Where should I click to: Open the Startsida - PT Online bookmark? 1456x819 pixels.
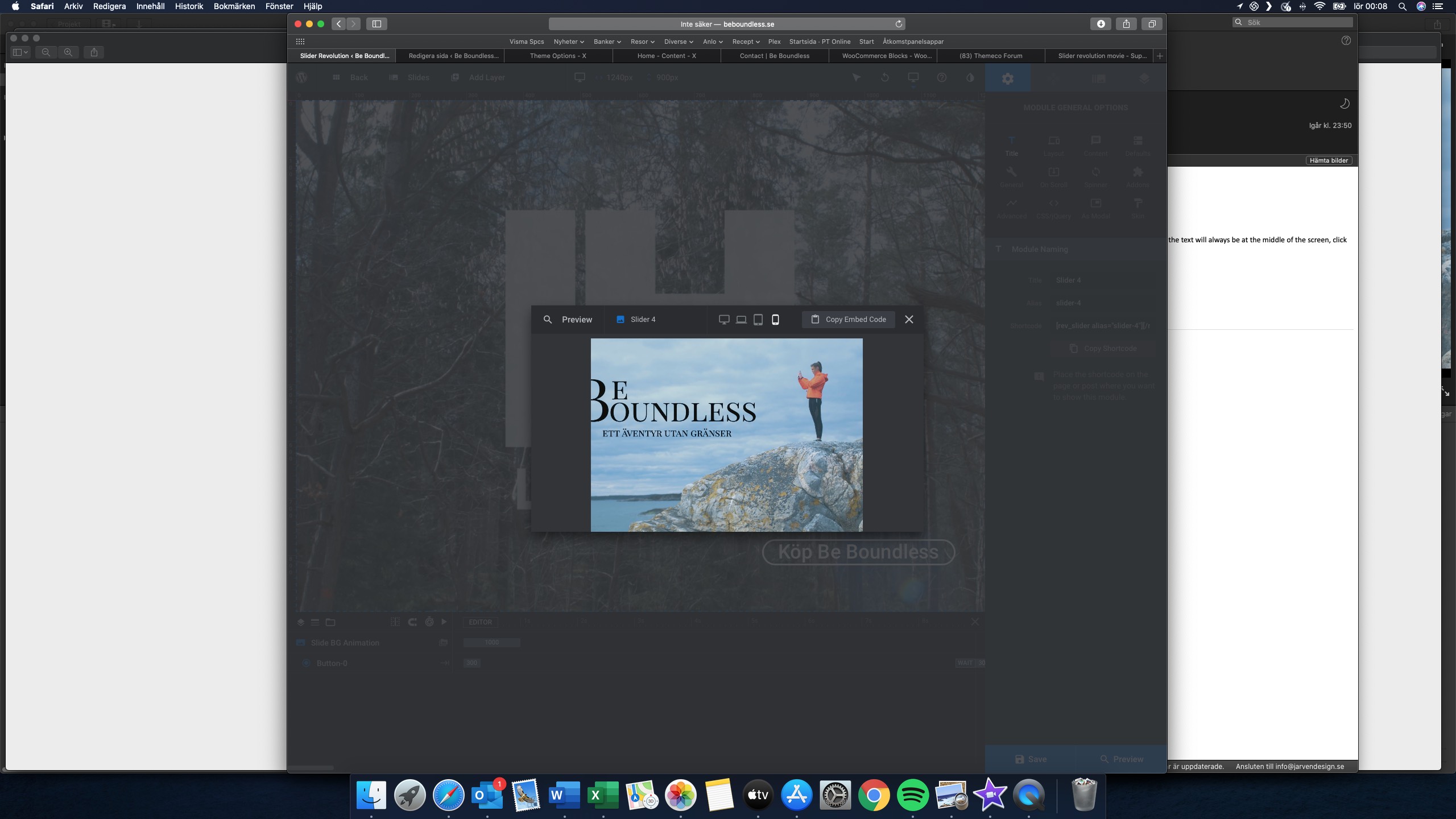(x=820, y=42)
